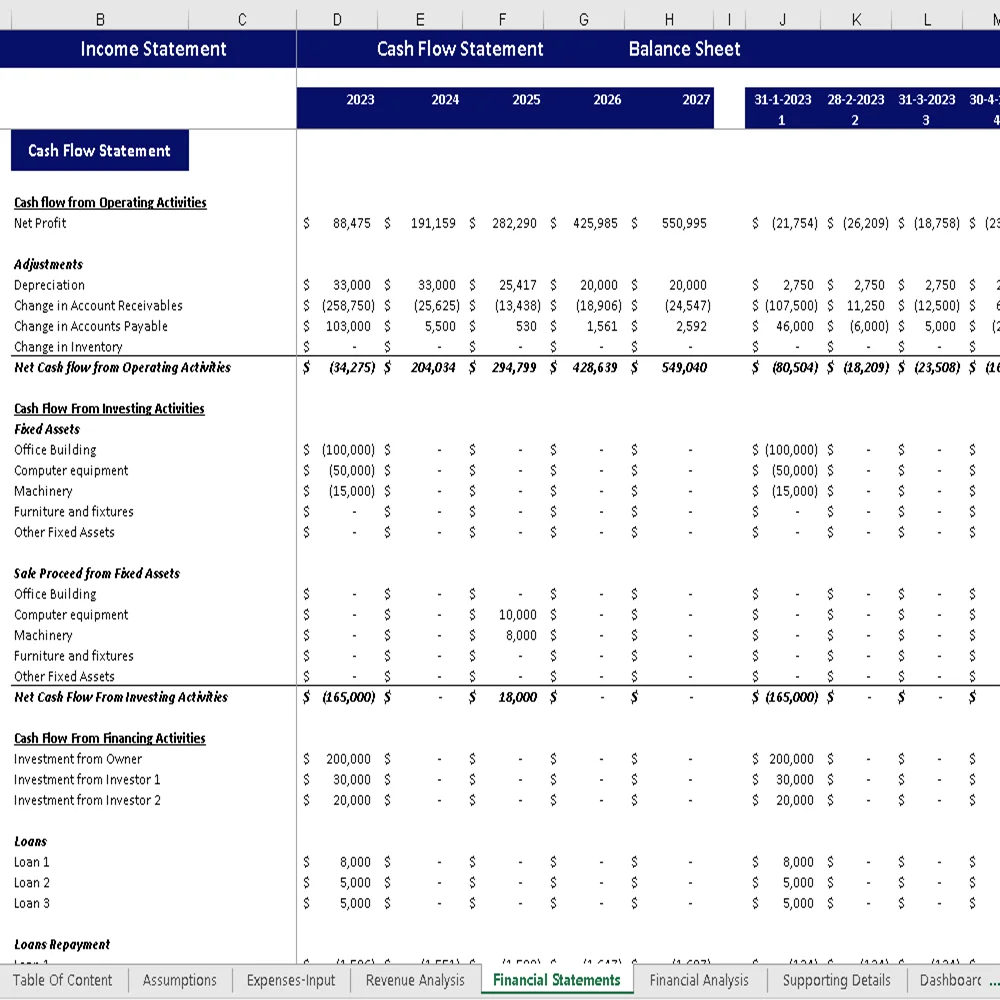Click the Net Profit row label
The width and height of the screenshot is (1000, 1000).
pyautogui.click(x=40, y=223)
